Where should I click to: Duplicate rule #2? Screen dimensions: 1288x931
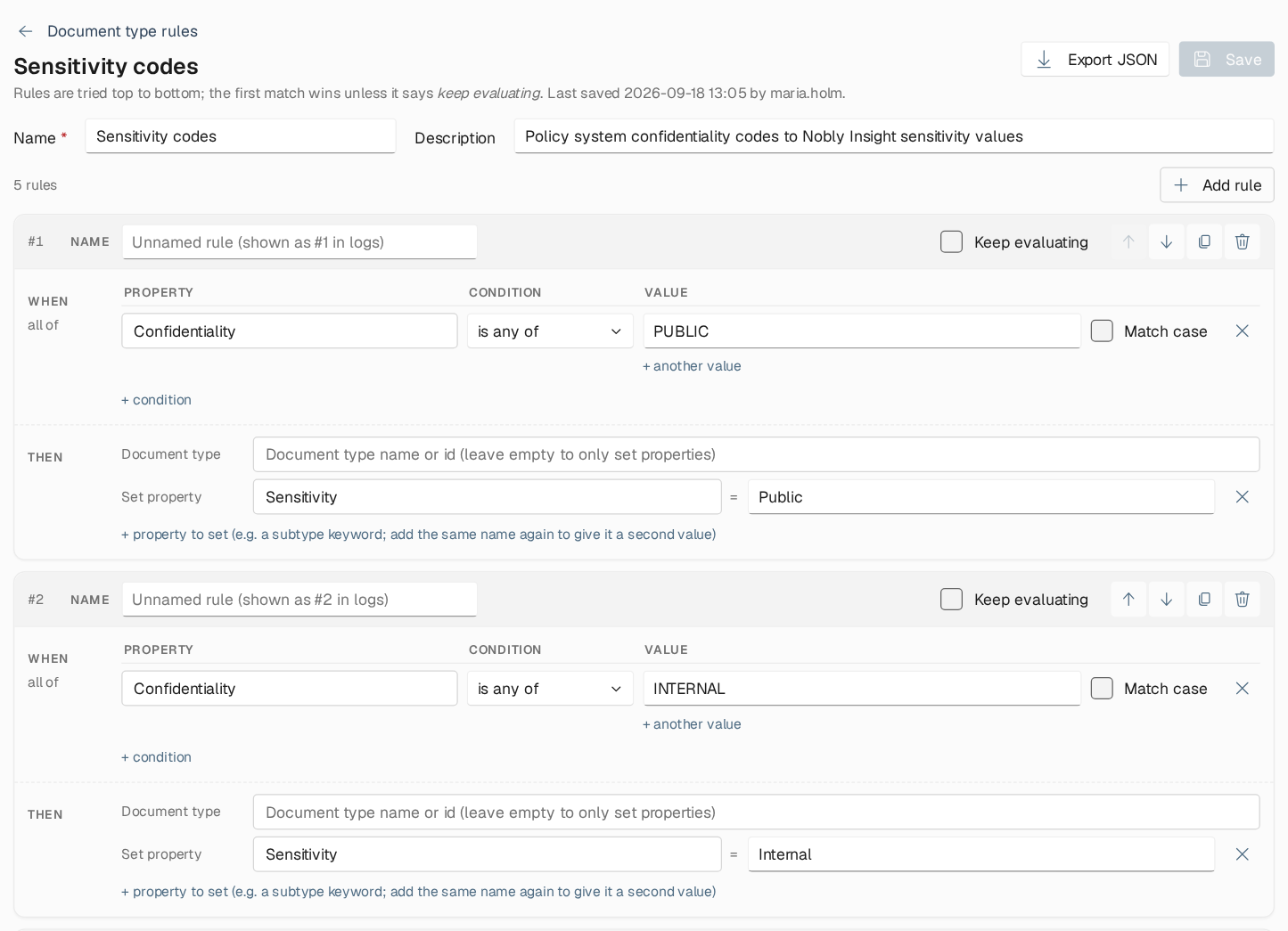click(1204, 600)
